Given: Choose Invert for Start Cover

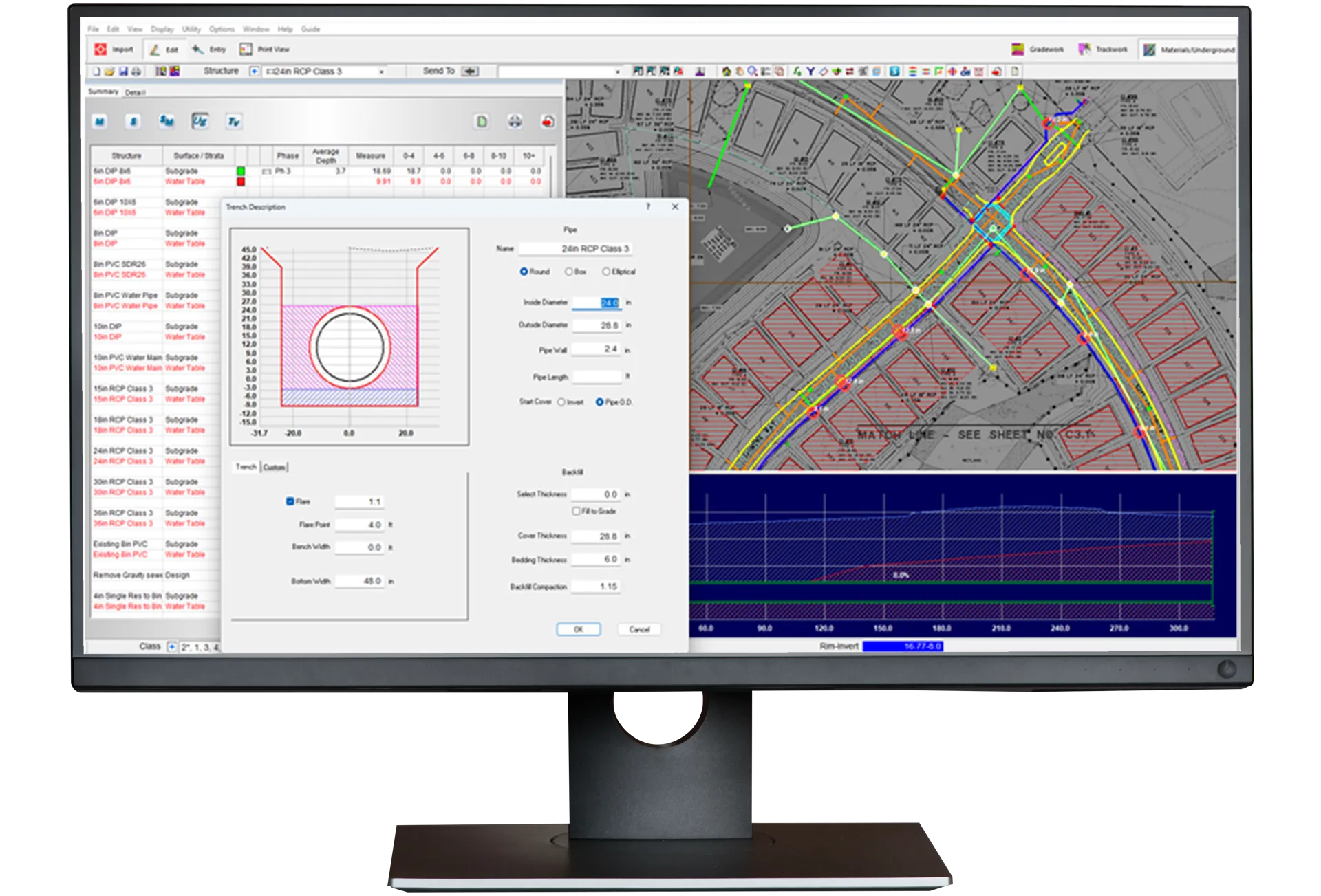Looking at the screenshot, I should (x=561, y=402).
